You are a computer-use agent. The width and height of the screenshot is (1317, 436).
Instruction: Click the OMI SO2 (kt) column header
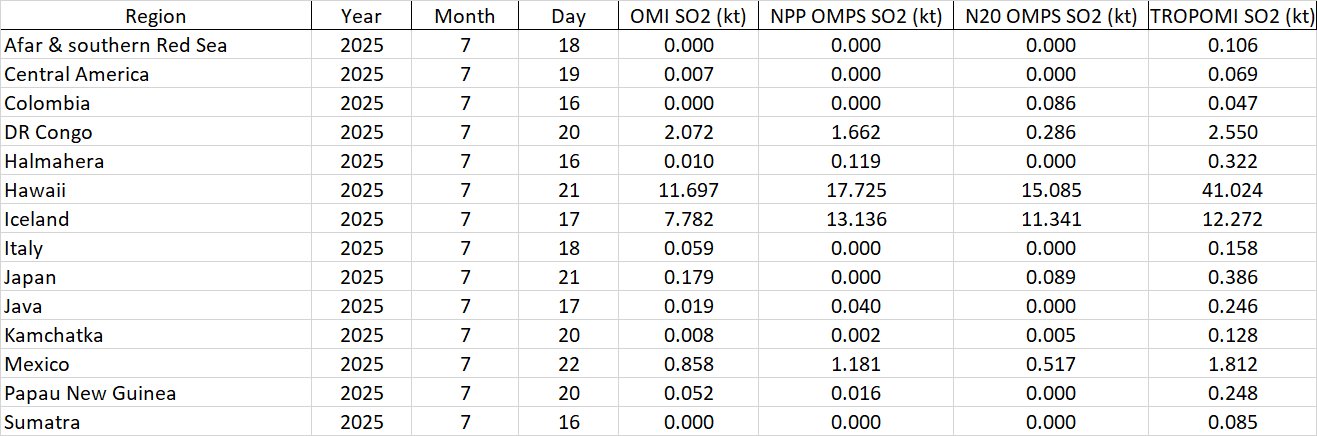pyautogui.click(x=686, y=16)
